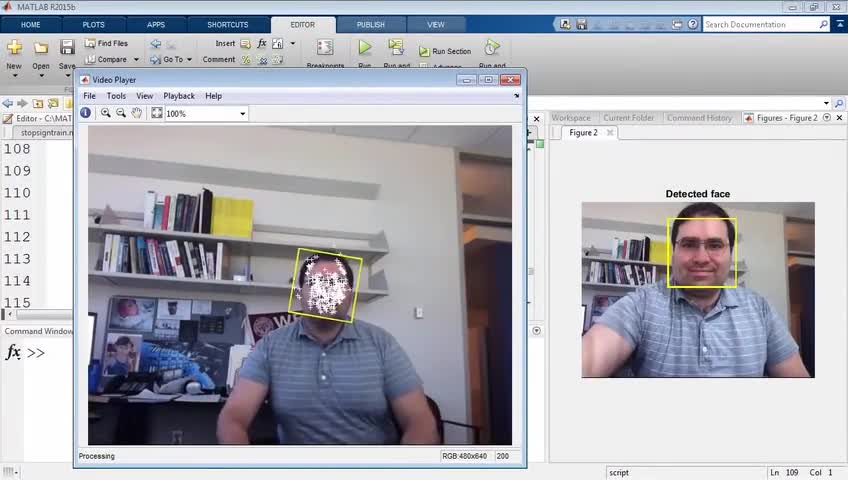Click the back navigation arrow in ribbon
Viewport: 848px width, 480px height.
click(156, 44)
